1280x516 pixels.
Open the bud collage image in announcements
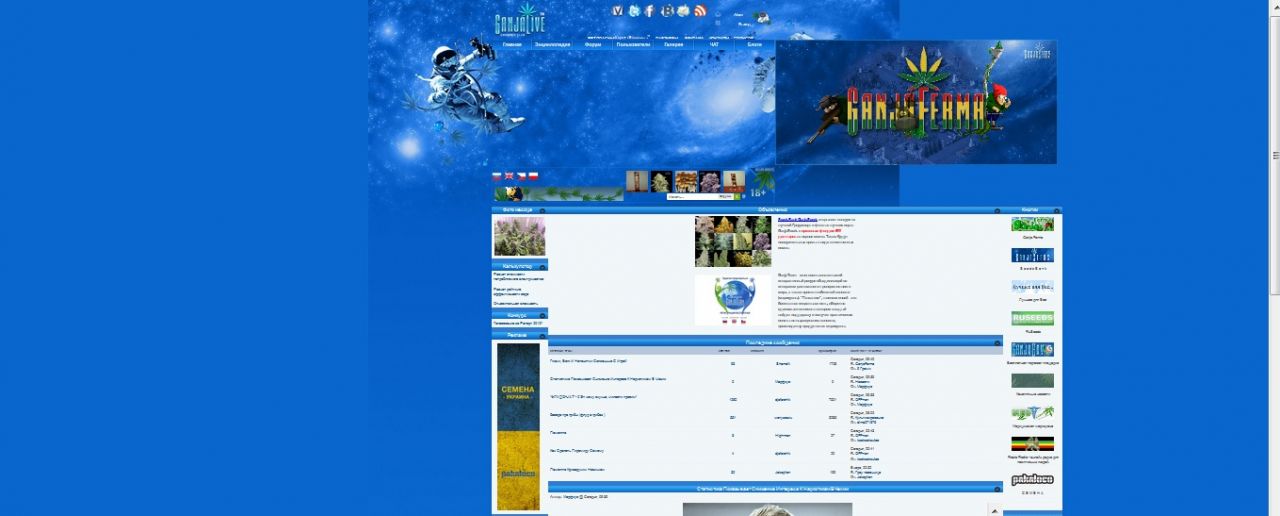click(733, 241)
